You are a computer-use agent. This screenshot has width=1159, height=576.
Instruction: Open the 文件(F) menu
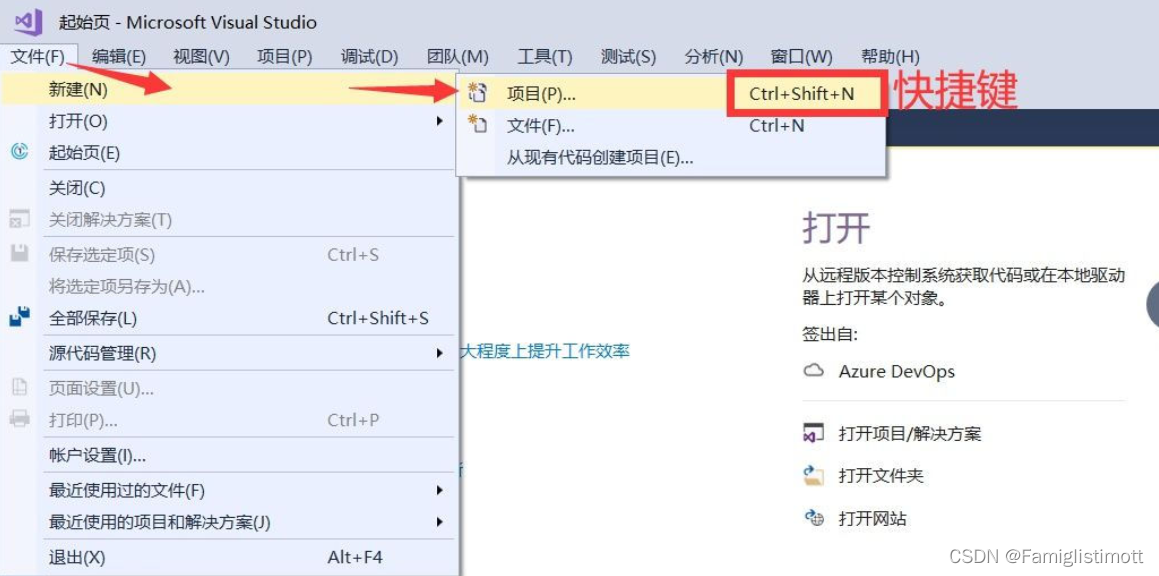[x=38, y=56]
